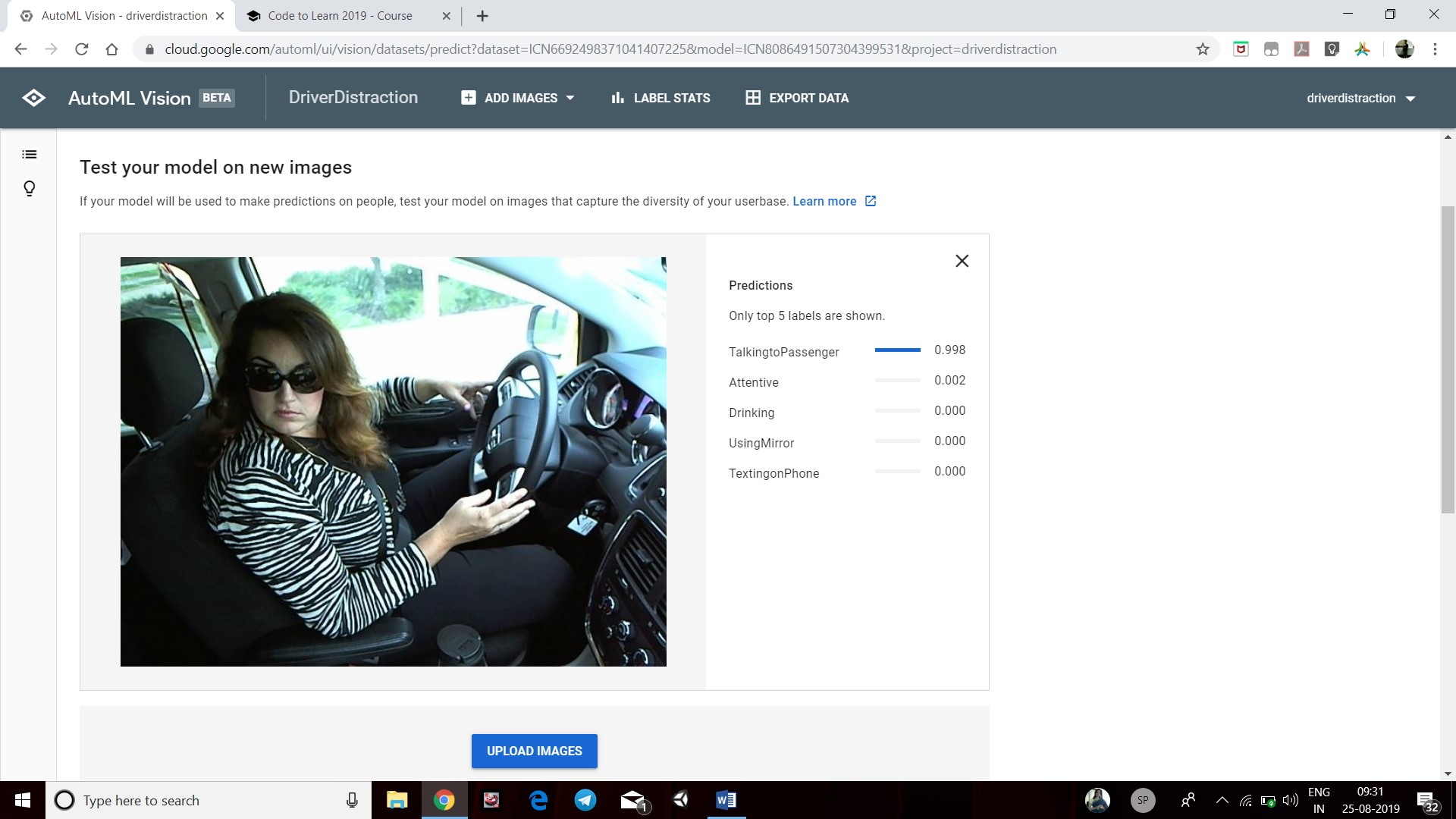Open Microsoft Word from the taskbar
The image size is (1456, 819).
coord(725,800)
